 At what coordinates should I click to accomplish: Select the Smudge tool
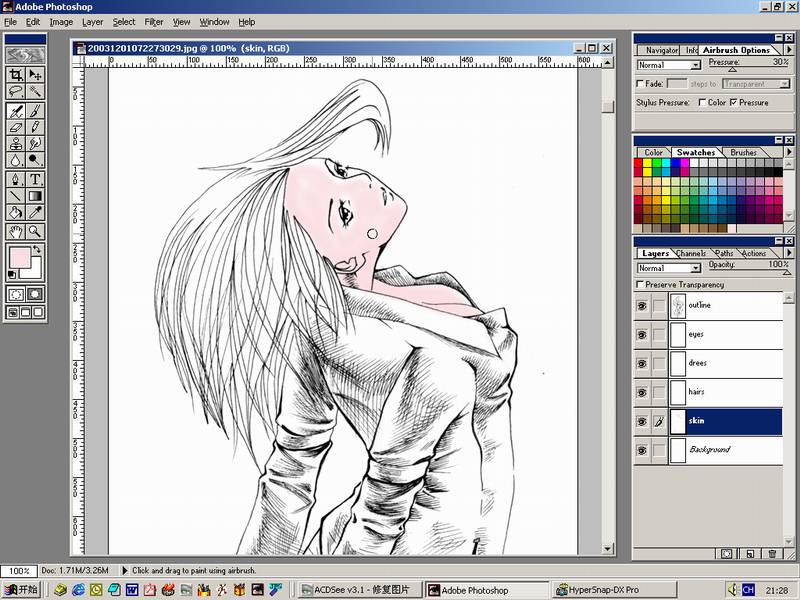pyautogui.click(x=35, y=143)
